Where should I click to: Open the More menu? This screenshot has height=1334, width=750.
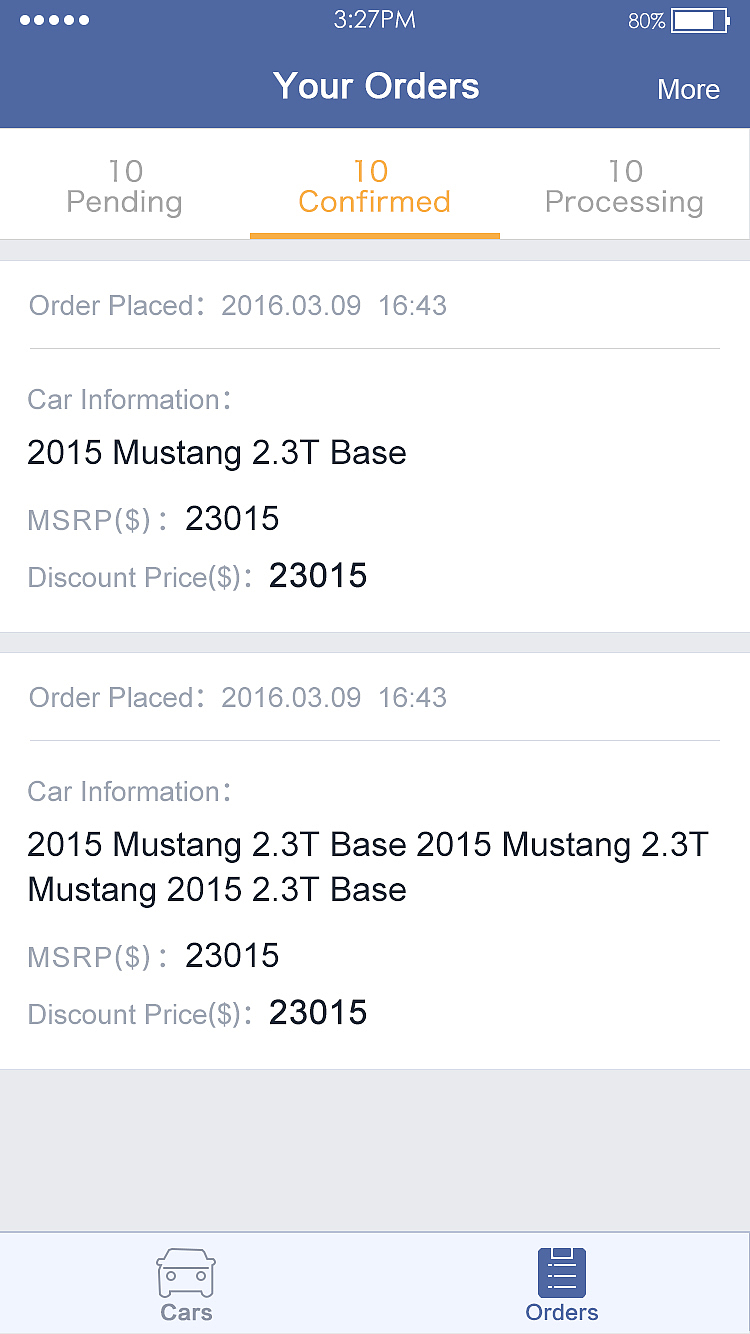[688, 89]
